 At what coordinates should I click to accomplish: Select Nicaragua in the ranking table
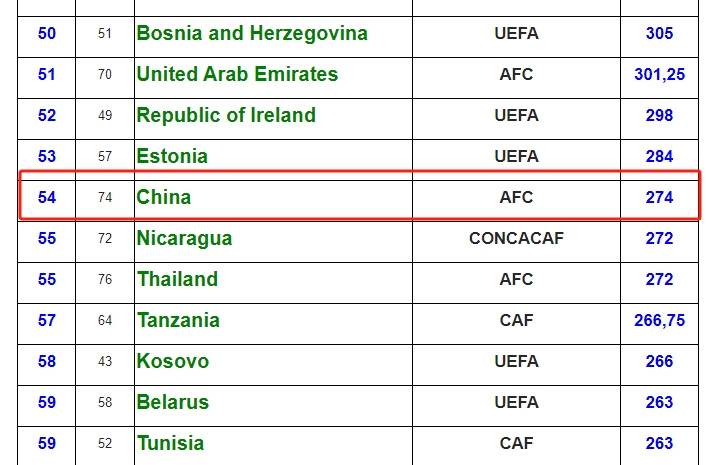tap(184, 239)
